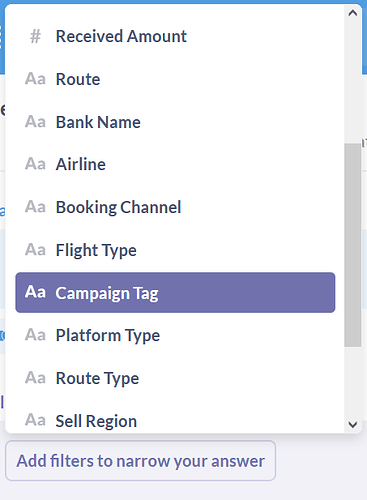Click the Aa icon beside Platform Type
Image resolution: width=367 pixels, height=500 pixels.
[x=35, y=335]
